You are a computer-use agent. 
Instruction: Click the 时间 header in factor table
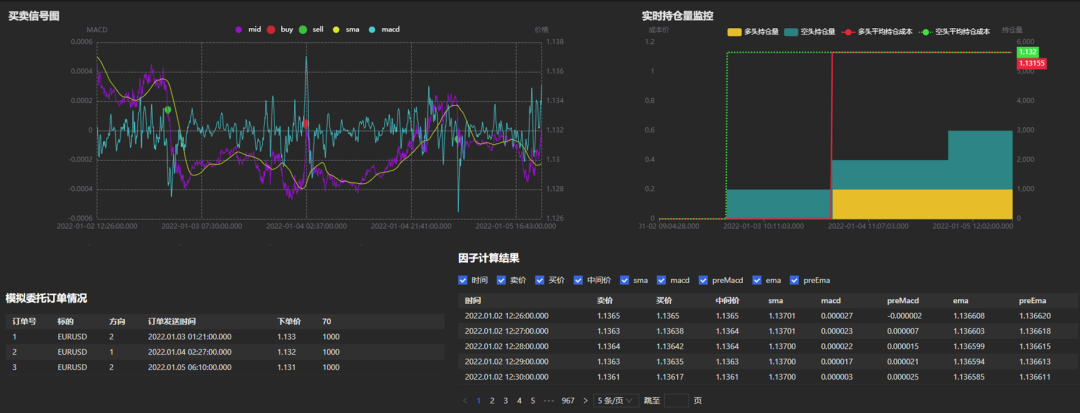(472, 301)
